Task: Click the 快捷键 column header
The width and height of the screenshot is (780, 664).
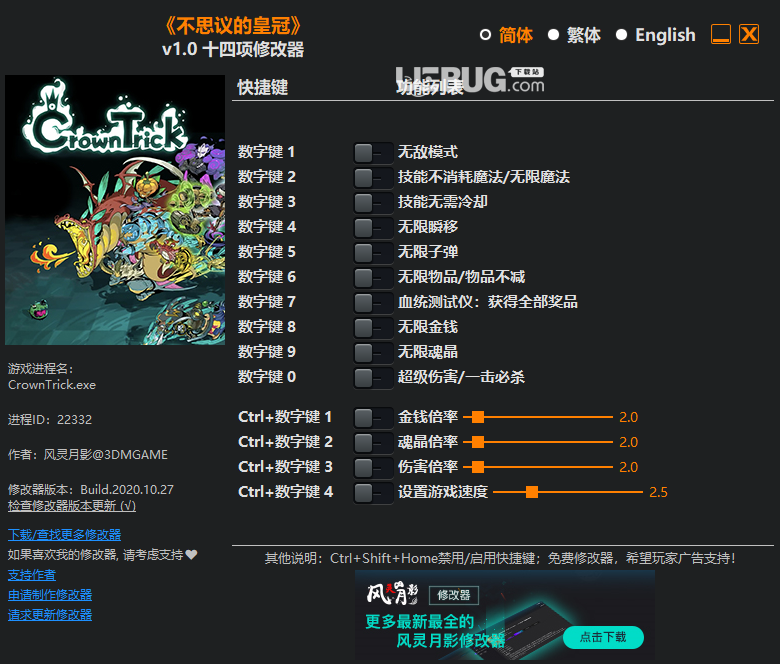Action: click(x=263, y=88)
